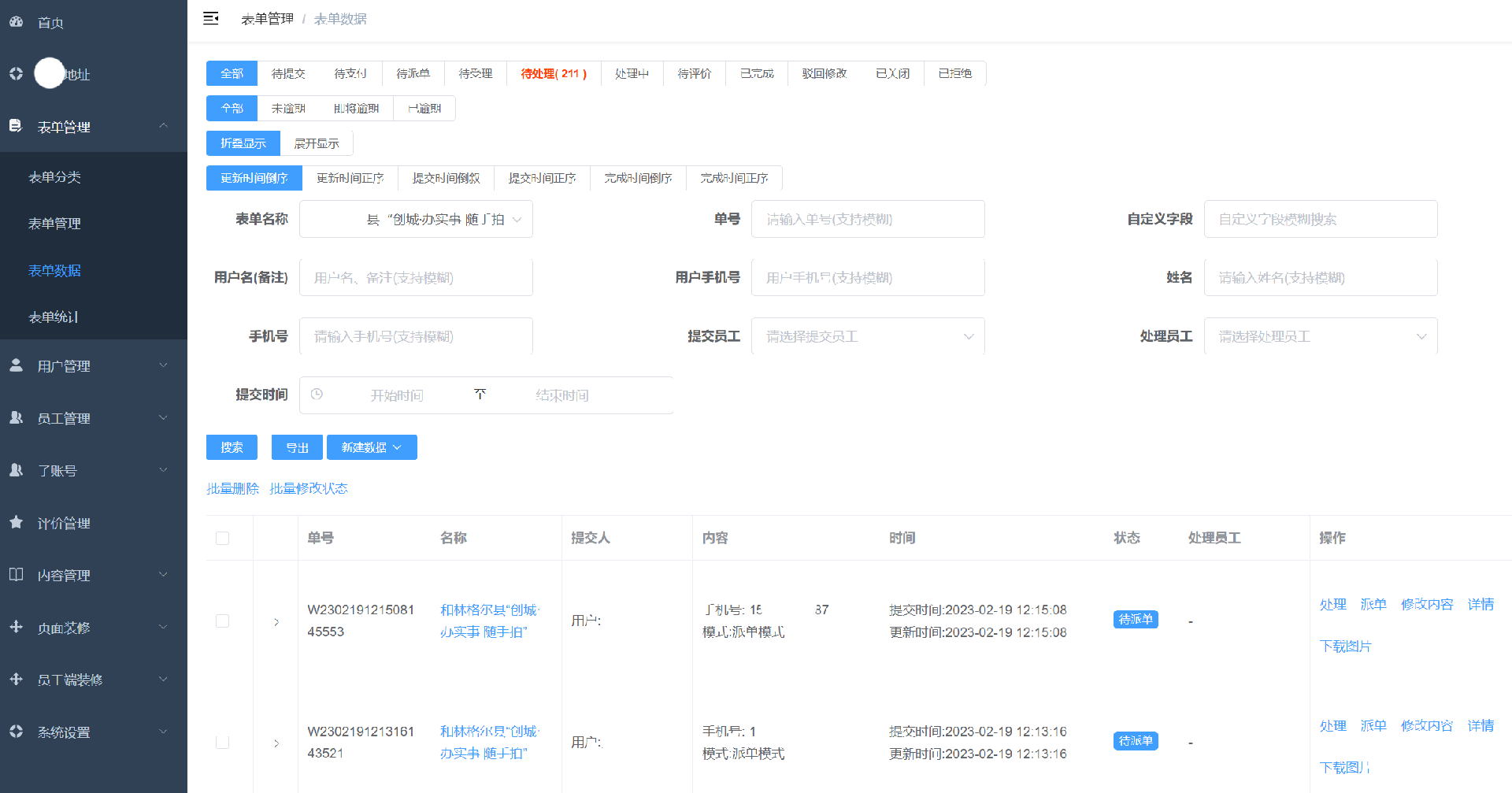Viewport: 1512px width, 793px height.
Task: Open the 表单名称 dropdown
Action: (x=416, y=219)
